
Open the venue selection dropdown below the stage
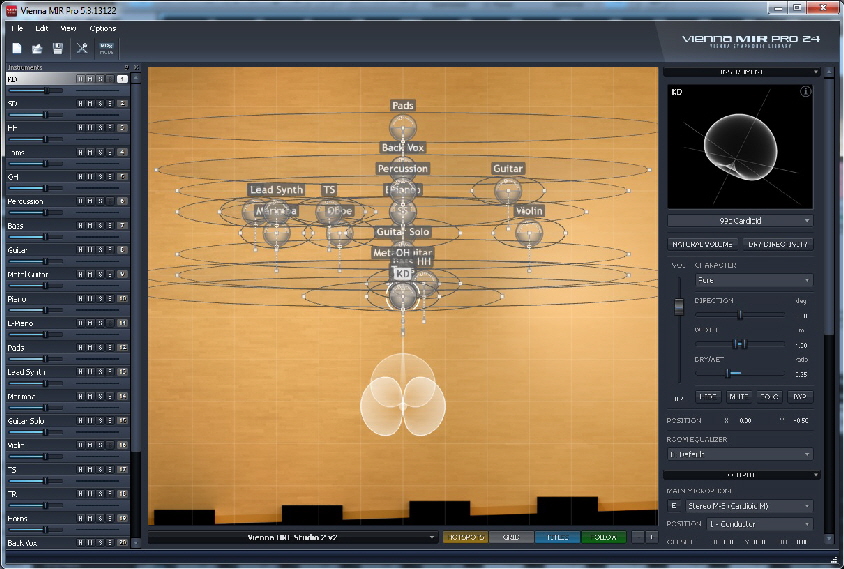pyautogui.click(x=292, y=537)
